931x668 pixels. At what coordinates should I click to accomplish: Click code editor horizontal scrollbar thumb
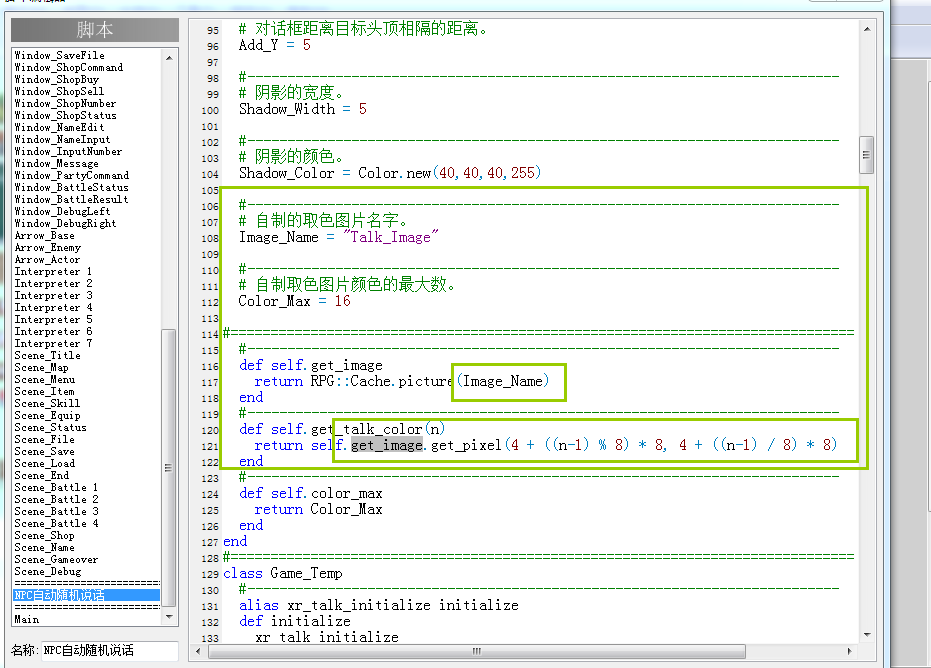[x=477, y=651]
